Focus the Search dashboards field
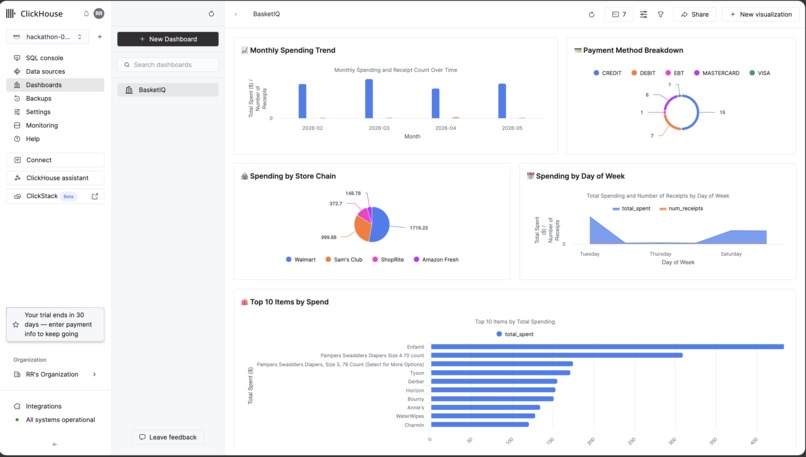Screen dimensions: 806x457 click(168, 65)
